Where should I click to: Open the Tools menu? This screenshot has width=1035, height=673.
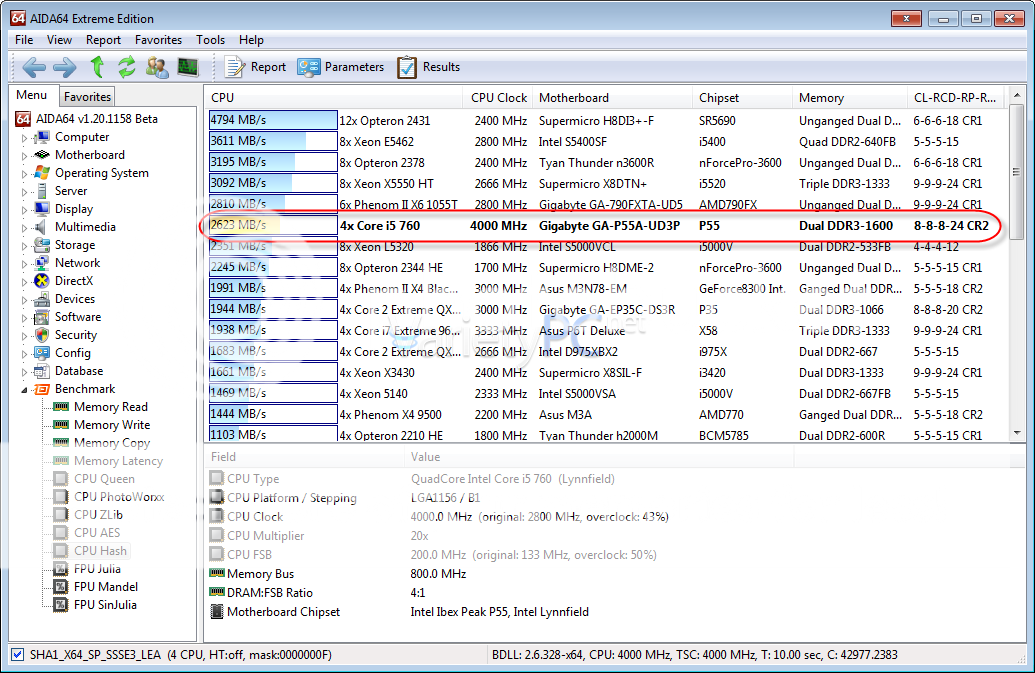point(211,40)
